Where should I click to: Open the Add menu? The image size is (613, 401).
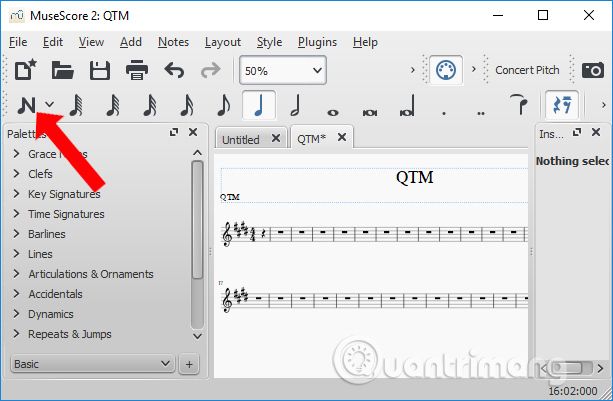(131, 42)
